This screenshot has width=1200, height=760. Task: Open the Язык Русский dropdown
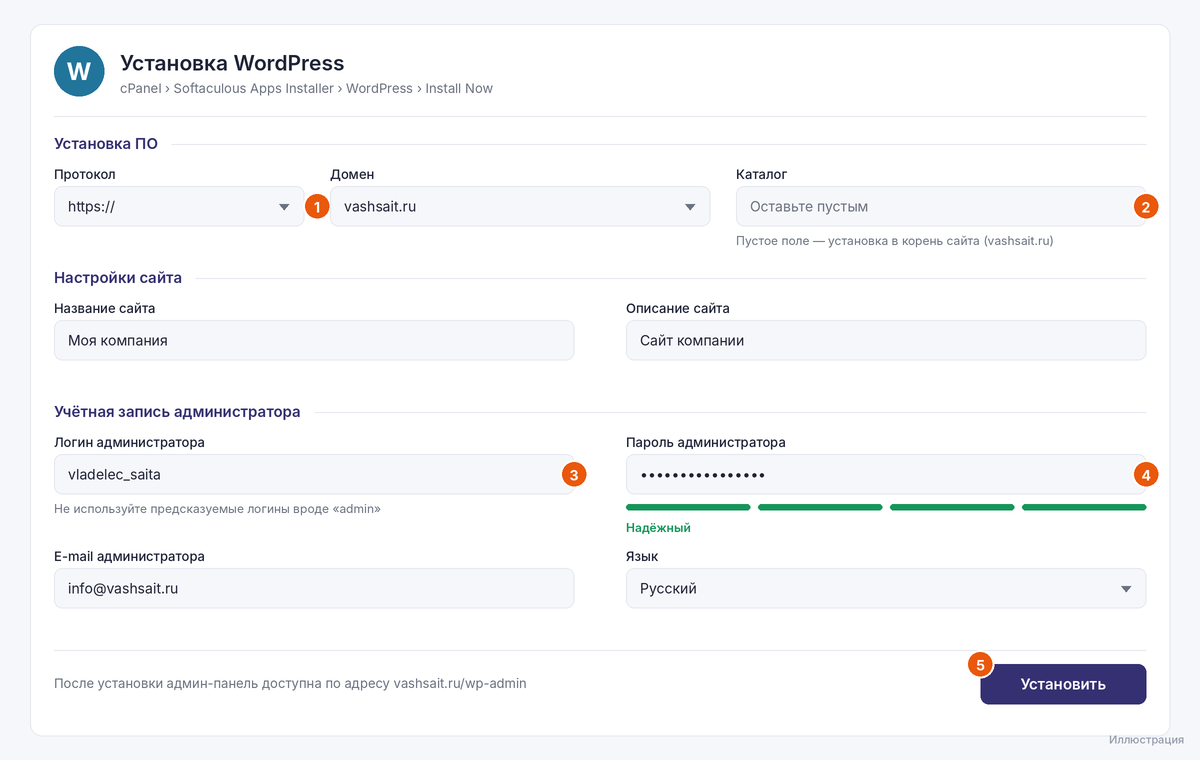coord(886,589)
